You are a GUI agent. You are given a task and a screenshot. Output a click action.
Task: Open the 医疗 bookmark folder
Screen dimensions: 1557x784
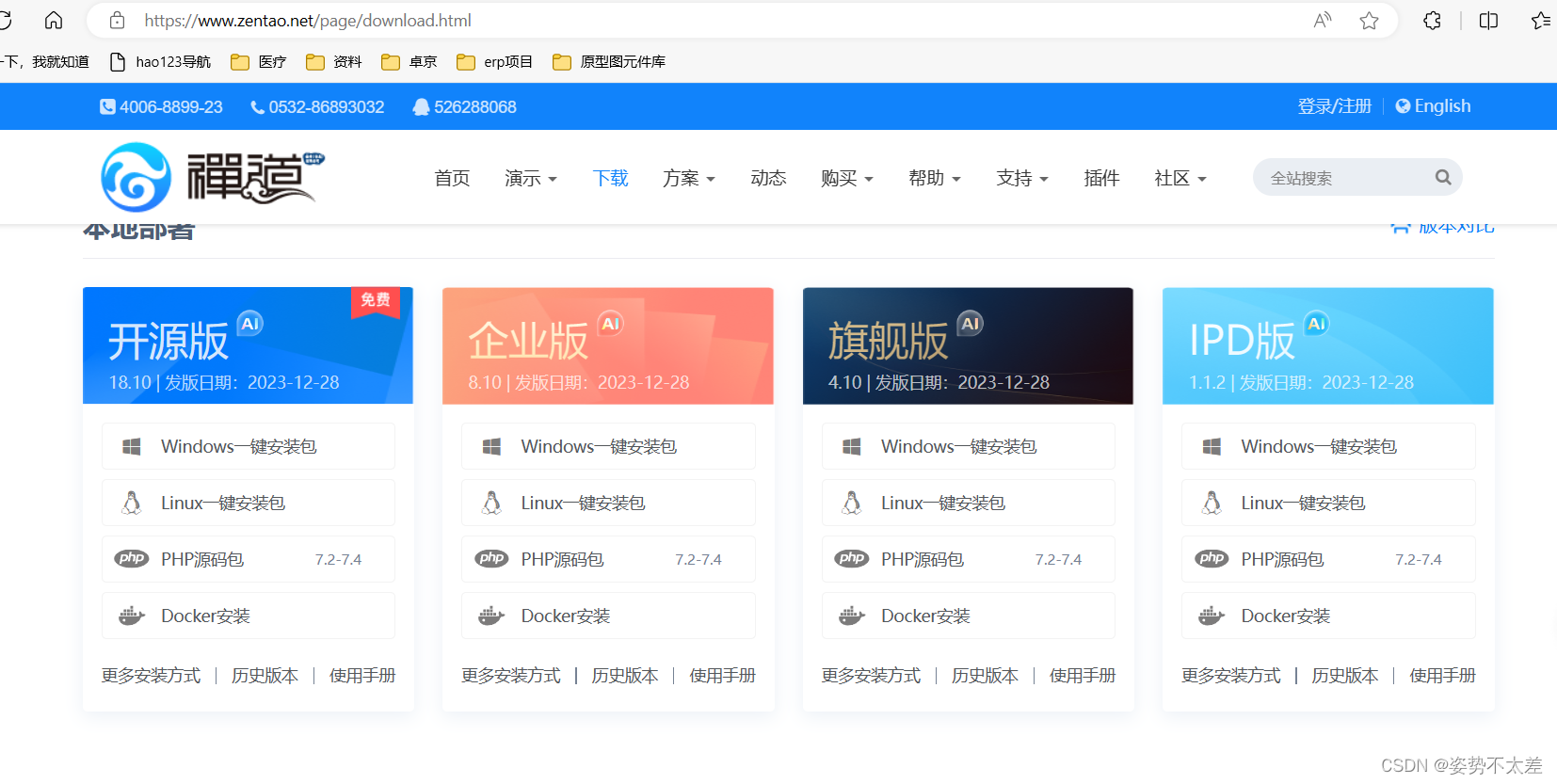(x=259, y=62)
